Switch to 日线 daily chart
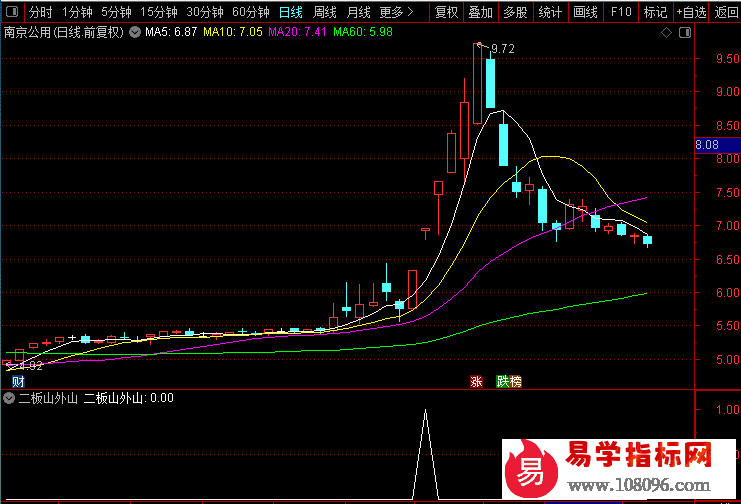The height and width of the screenshot is (504, 741). click(291, 12)
